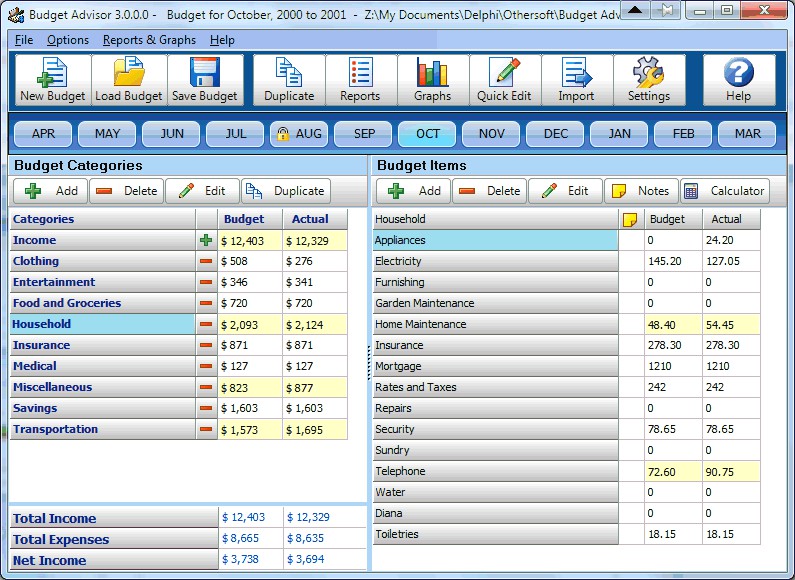Open the Graphs bar chart icon
795x580 pixels.
432,72
